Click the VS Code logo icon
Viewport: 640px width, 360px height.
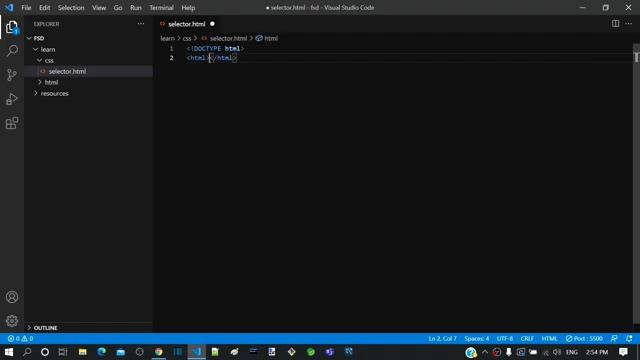[9, 8]
